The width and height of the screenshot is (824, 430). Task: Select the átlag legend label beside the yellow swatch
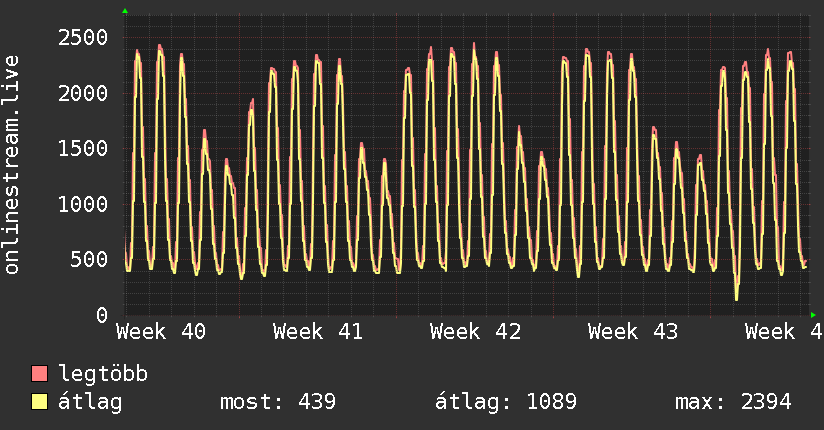tap(90, 402)
